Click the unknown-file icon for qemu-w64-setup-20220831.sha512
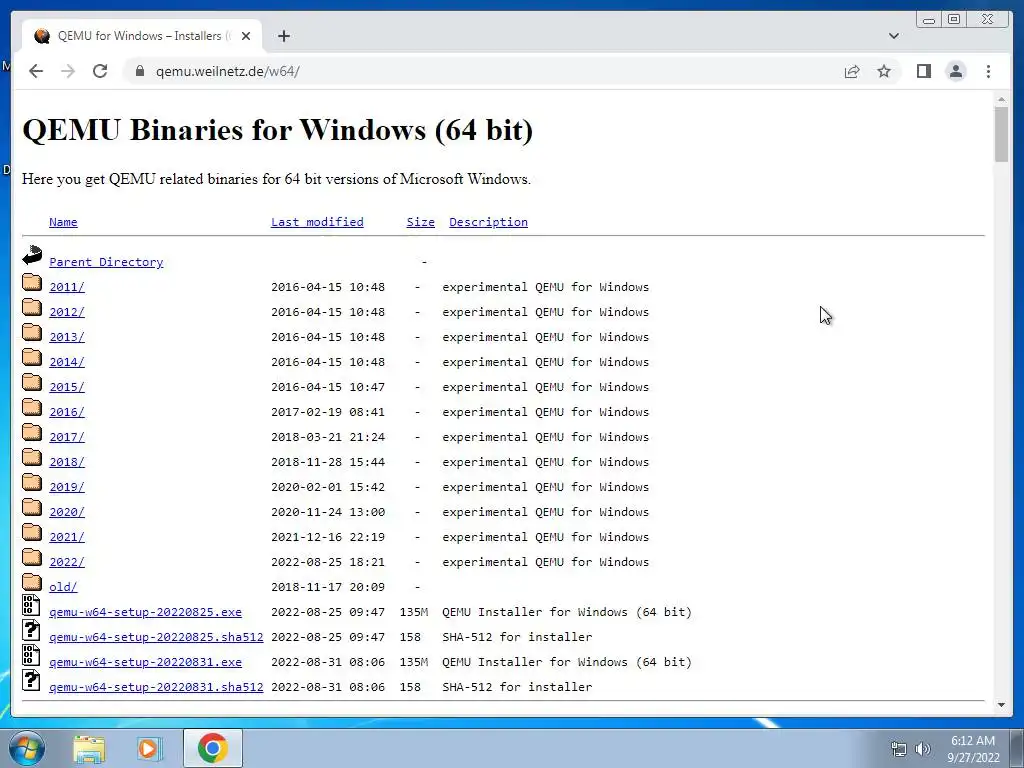This screenshot has width=1024, height=768. [x=31, y=680]
